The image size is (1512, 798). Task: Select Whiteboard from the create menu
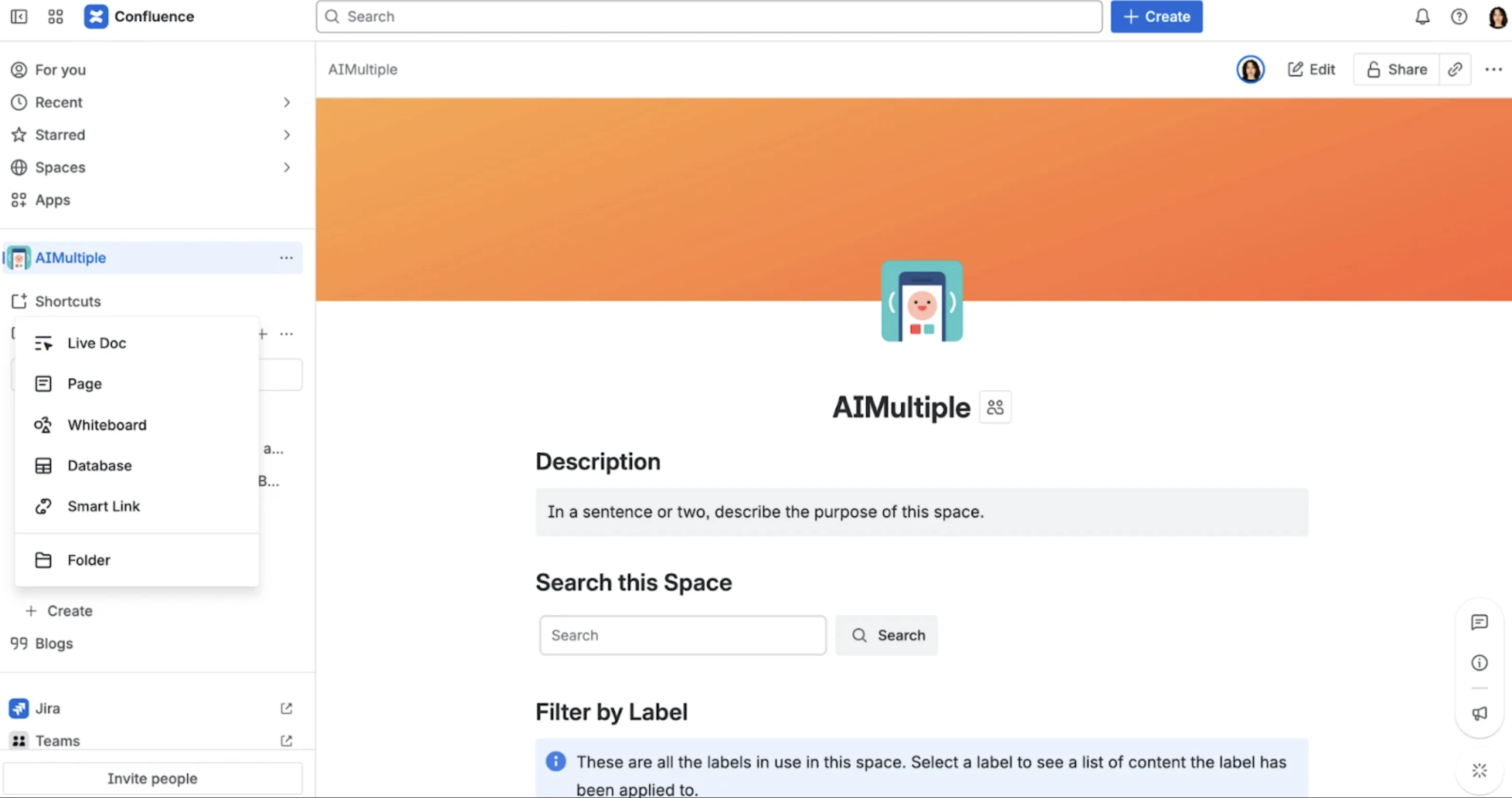coord(137,424)
